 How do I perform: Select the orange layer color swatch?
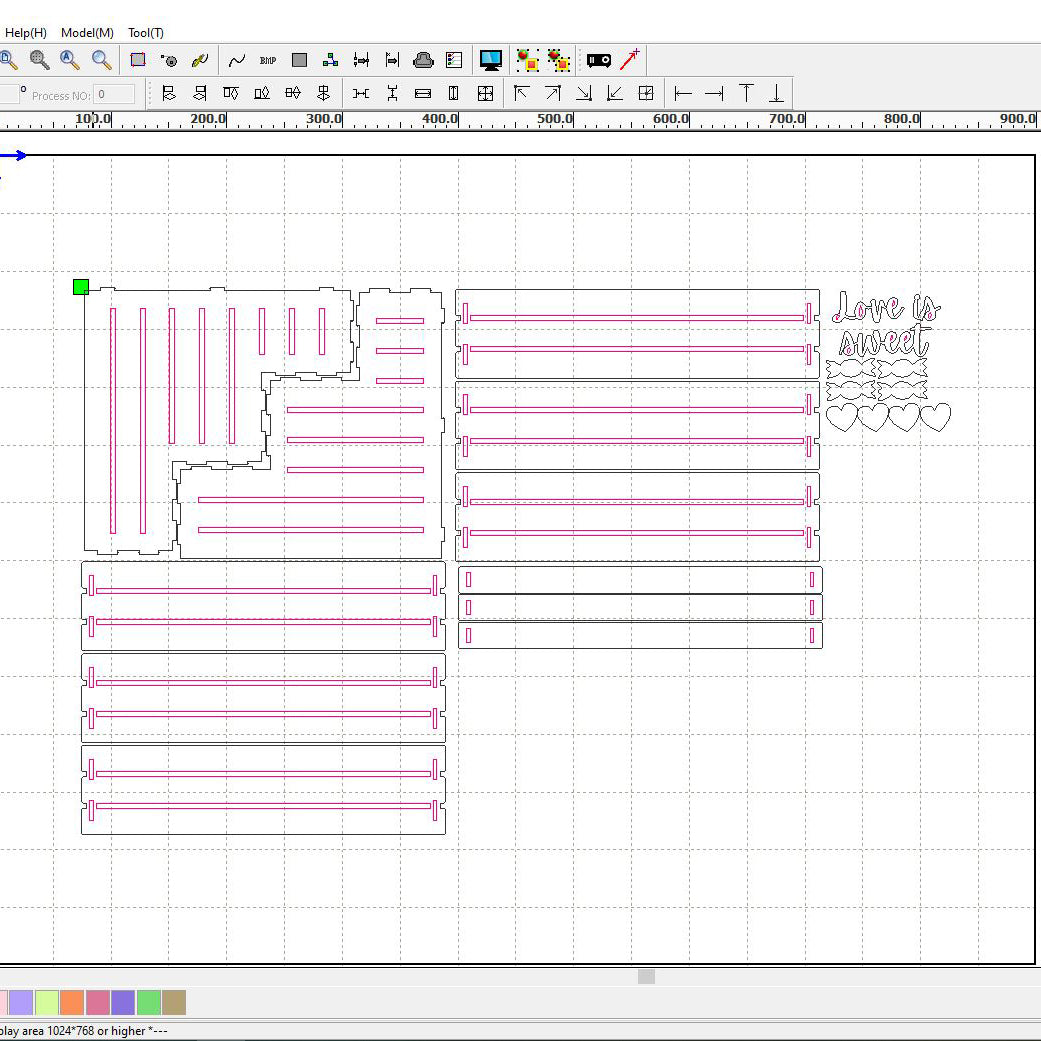(72, 1002)
